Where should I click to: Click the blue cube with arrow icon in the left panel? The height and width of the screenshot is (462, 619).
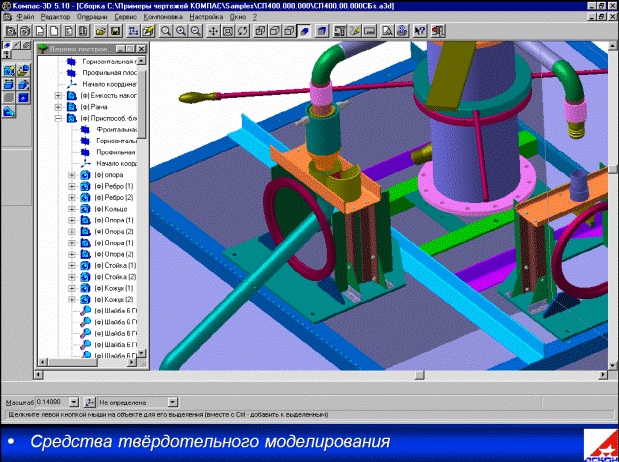(x=24, y=84)
